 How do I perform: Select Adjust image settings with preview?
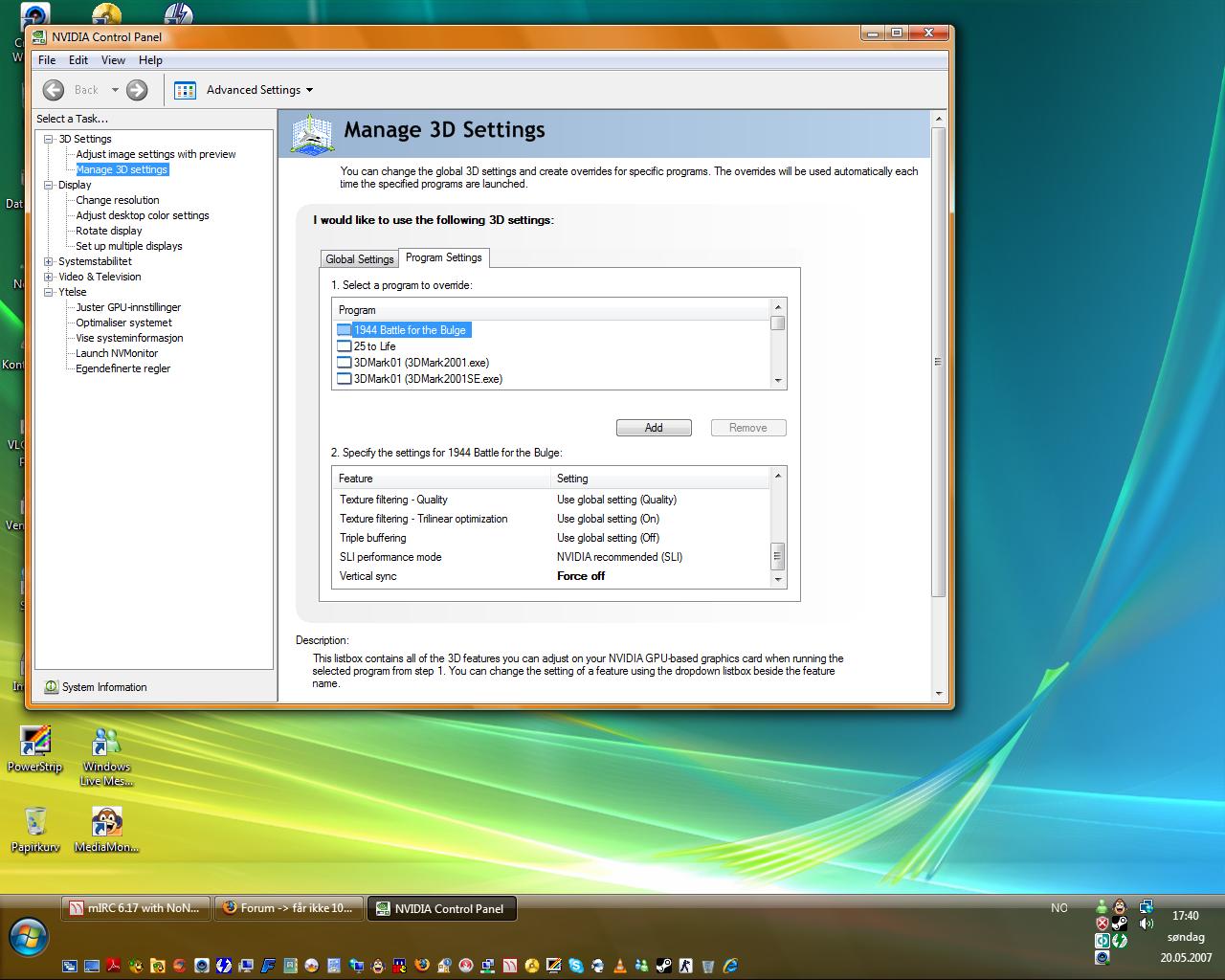pyautogui.click(x=156, y=154)
